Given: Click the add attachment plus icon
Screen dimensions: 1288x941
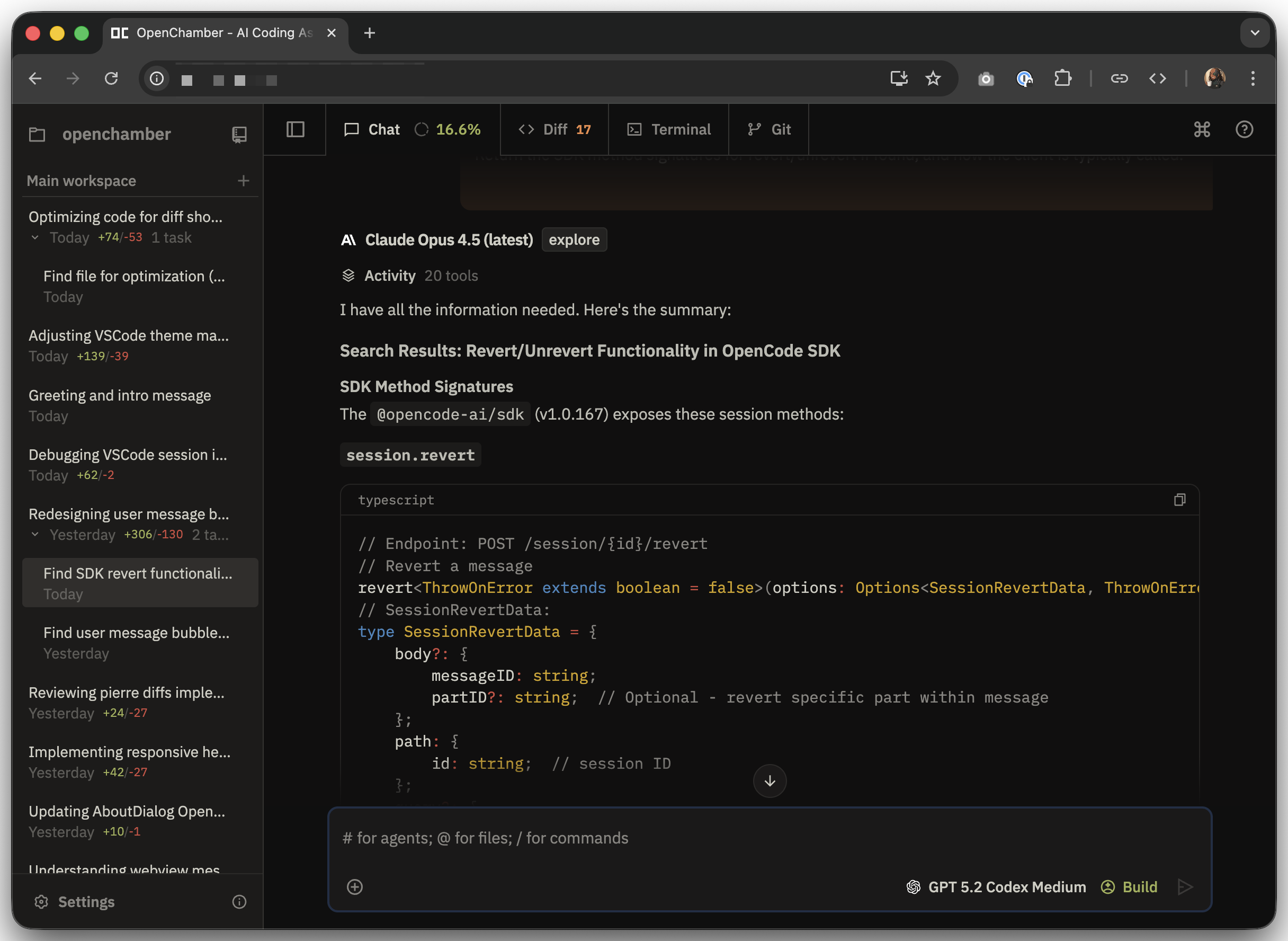Looking at the screenshot, I should 355,887.
